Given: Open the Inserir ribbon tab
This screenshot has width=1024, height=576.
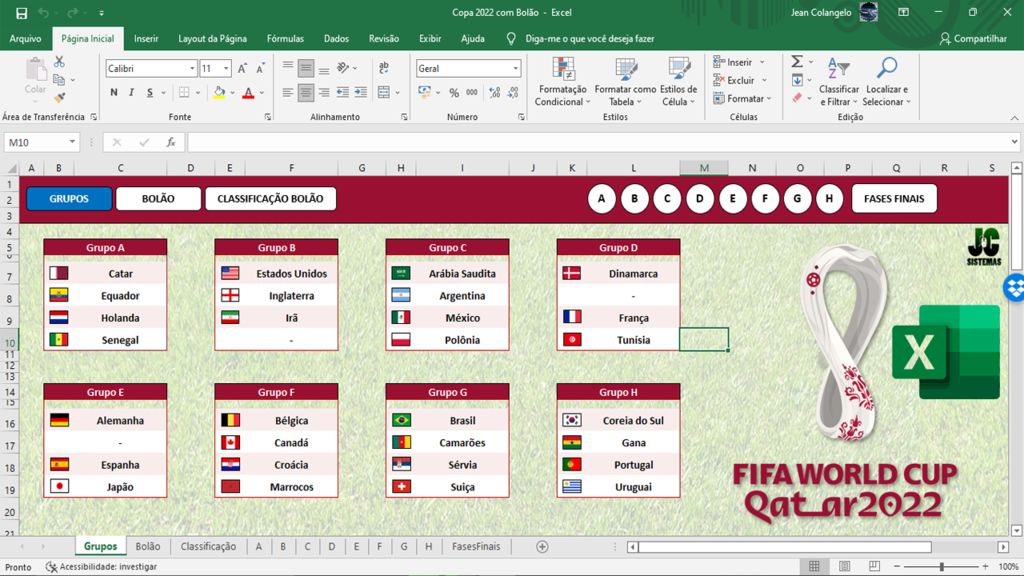Looking at the screenshot, I should [146, 39].
